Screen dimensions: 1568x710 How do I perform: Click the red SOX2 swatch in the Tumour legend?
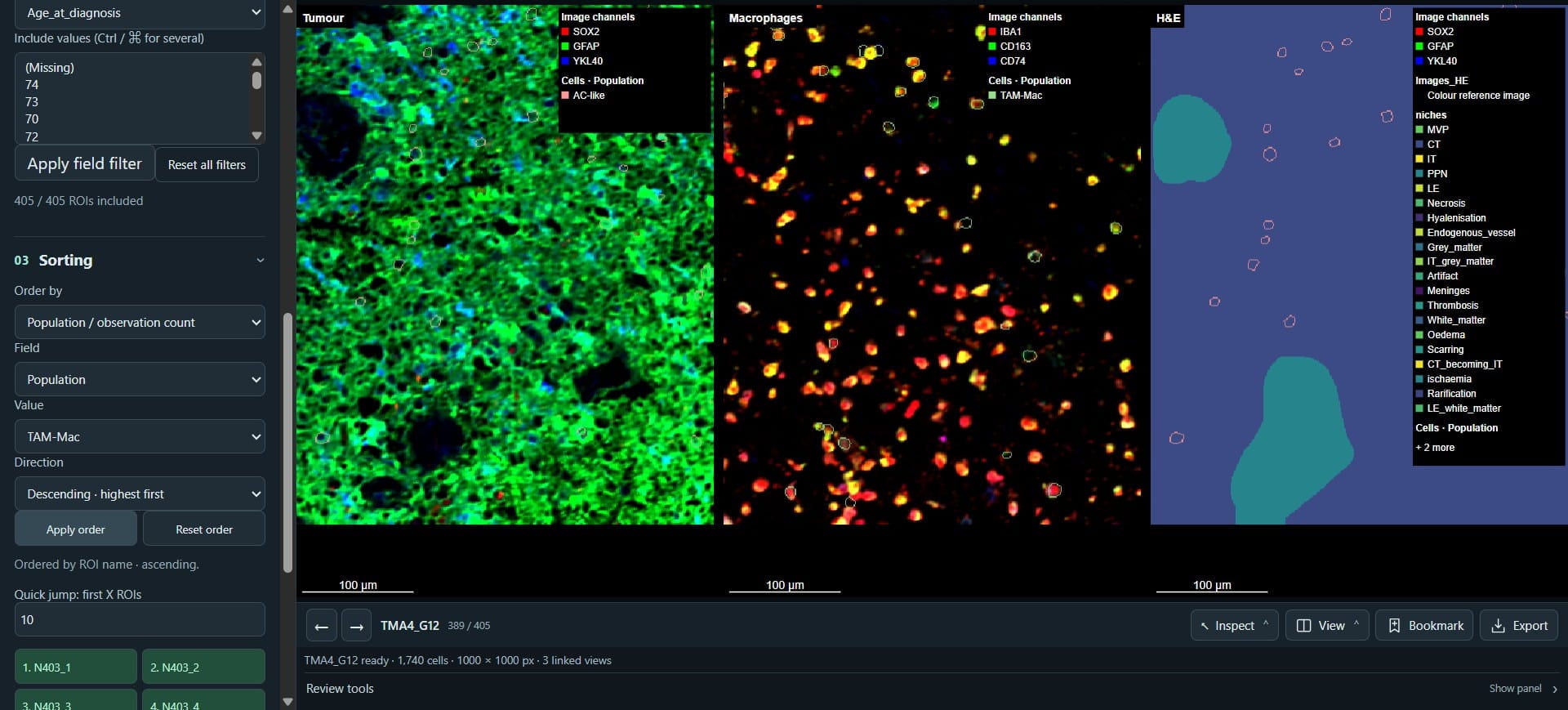[x=565, y=32]
